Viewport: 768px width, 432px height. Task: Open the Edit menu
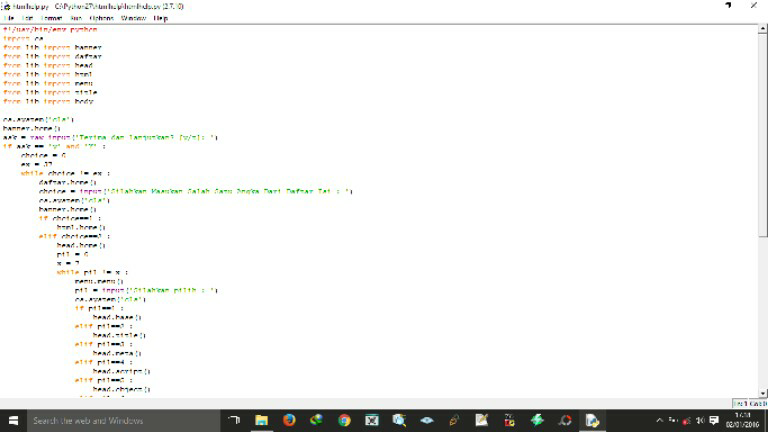[27, 18]
